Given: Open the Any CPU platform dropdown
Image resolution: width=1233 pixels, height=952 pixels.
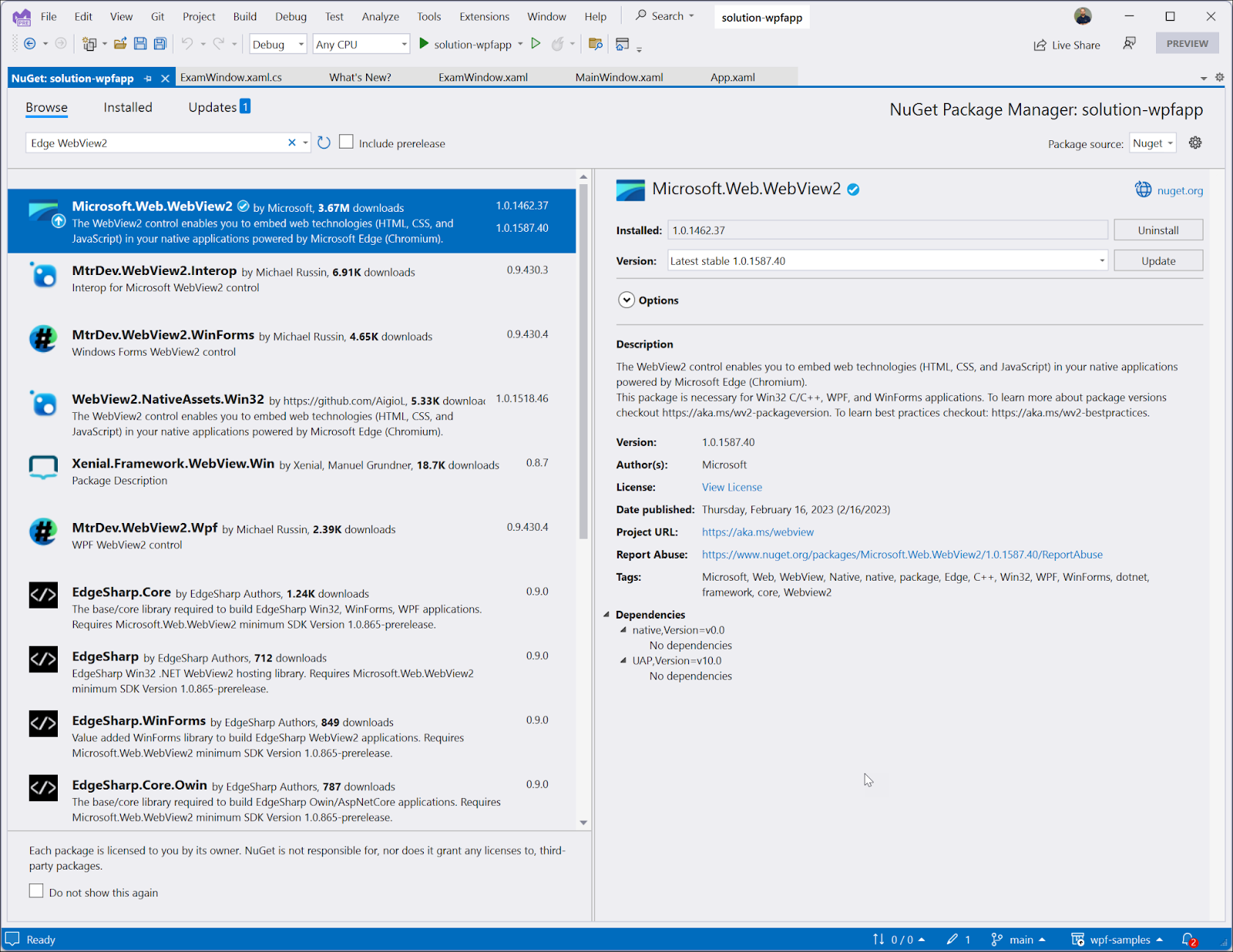Looking at the screenshot, I should (x=361, y=44).
